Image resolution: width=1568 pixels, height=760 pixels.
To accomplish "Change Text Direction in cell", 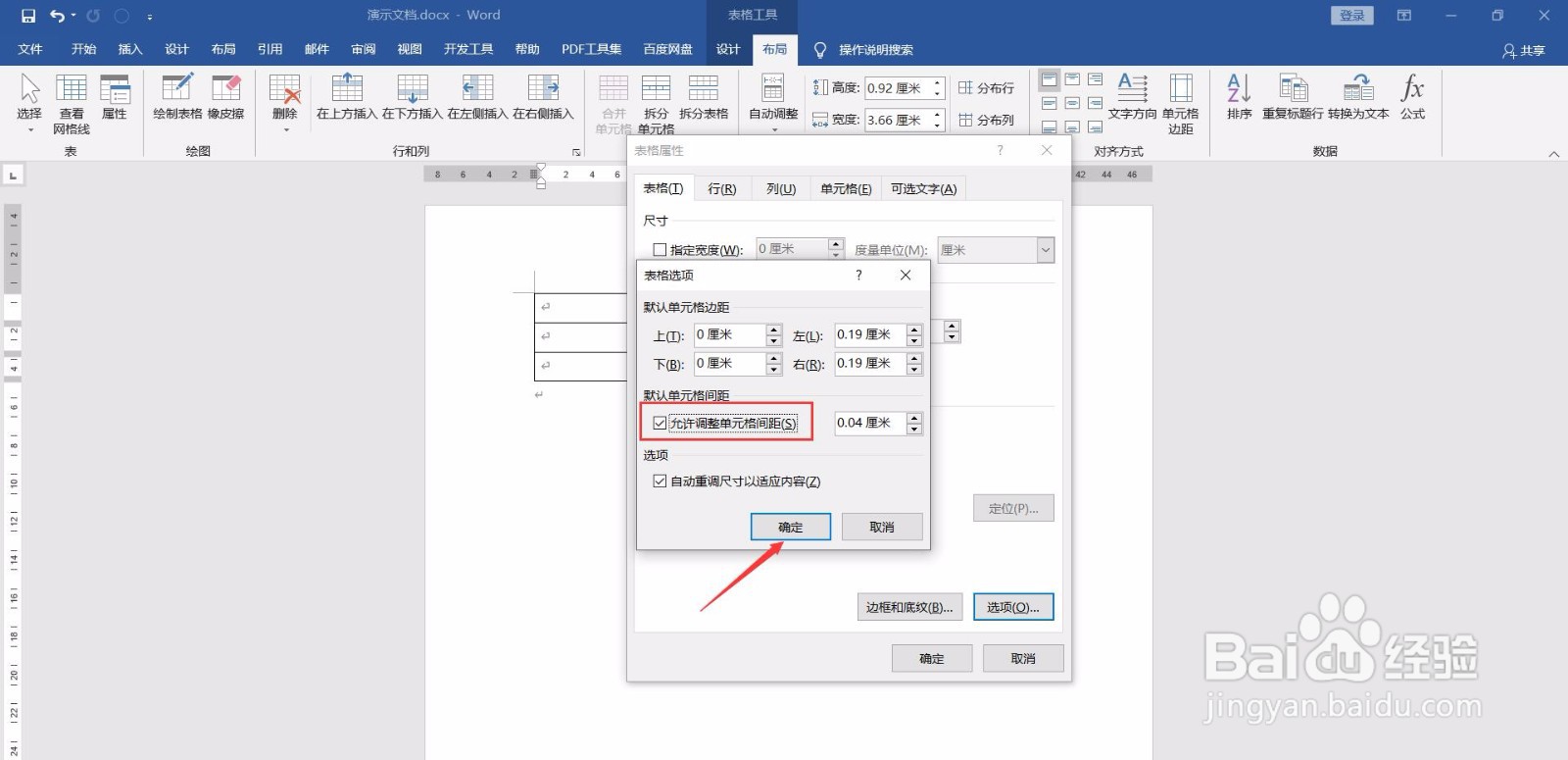I will pyautogui.click(x=1133, y=97).
